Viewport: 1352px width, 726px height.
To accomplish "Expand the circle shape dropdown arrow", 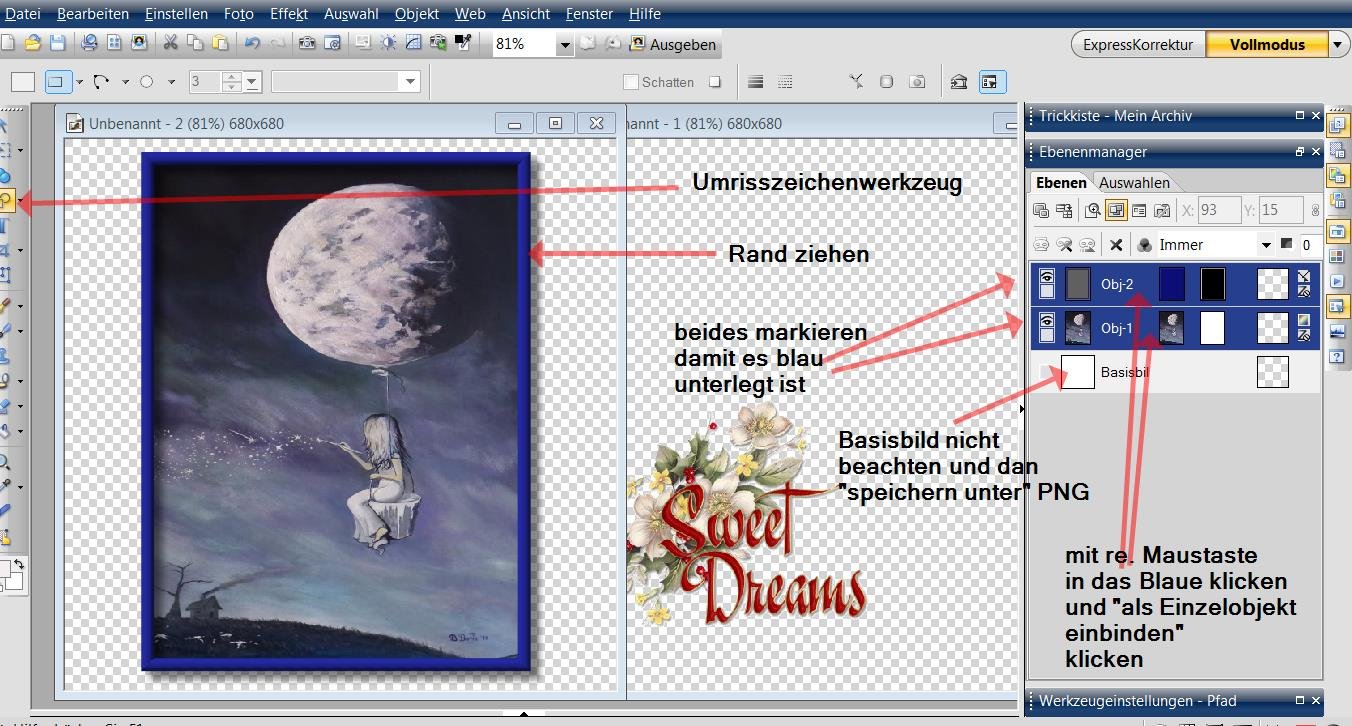I will [x=171, y=82].
